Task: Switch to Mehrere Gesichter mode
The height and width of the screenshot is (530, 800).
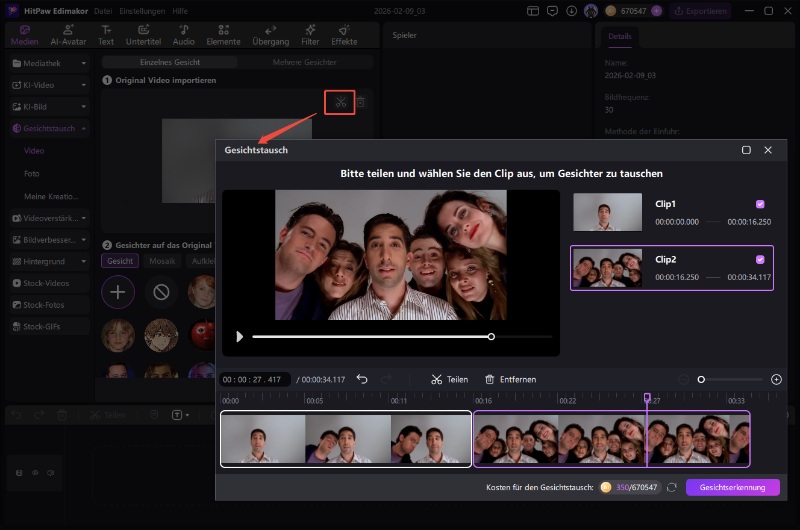Action: [305, 62]
